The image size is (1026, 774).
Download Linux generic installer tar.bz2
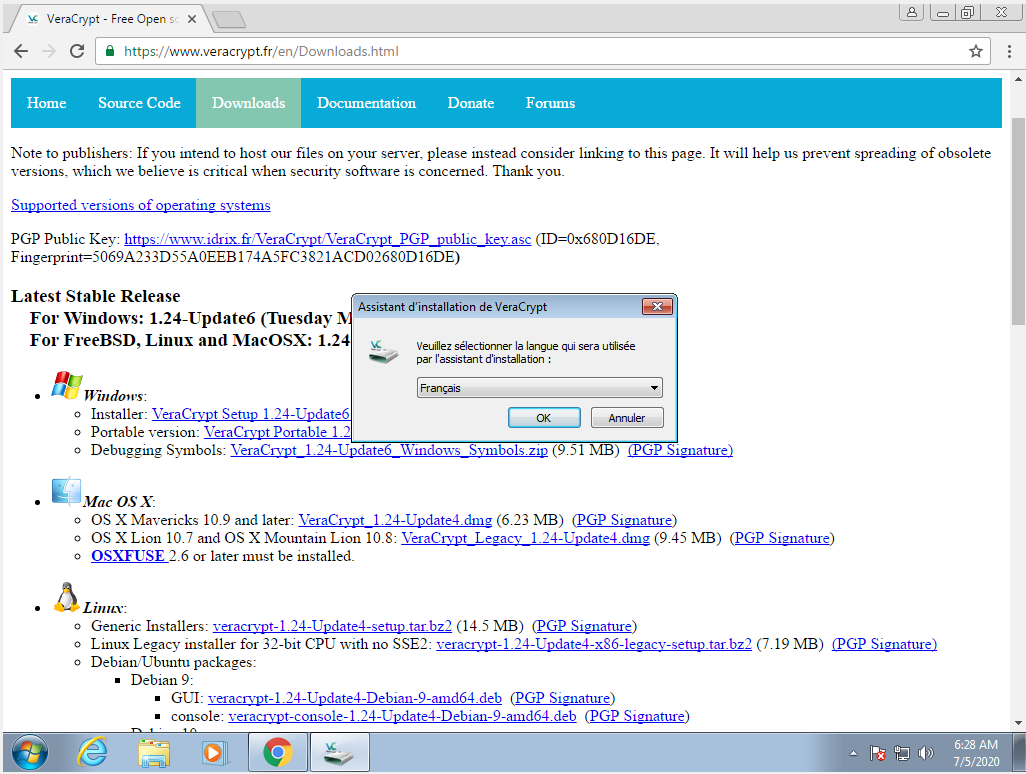[332, 626]
